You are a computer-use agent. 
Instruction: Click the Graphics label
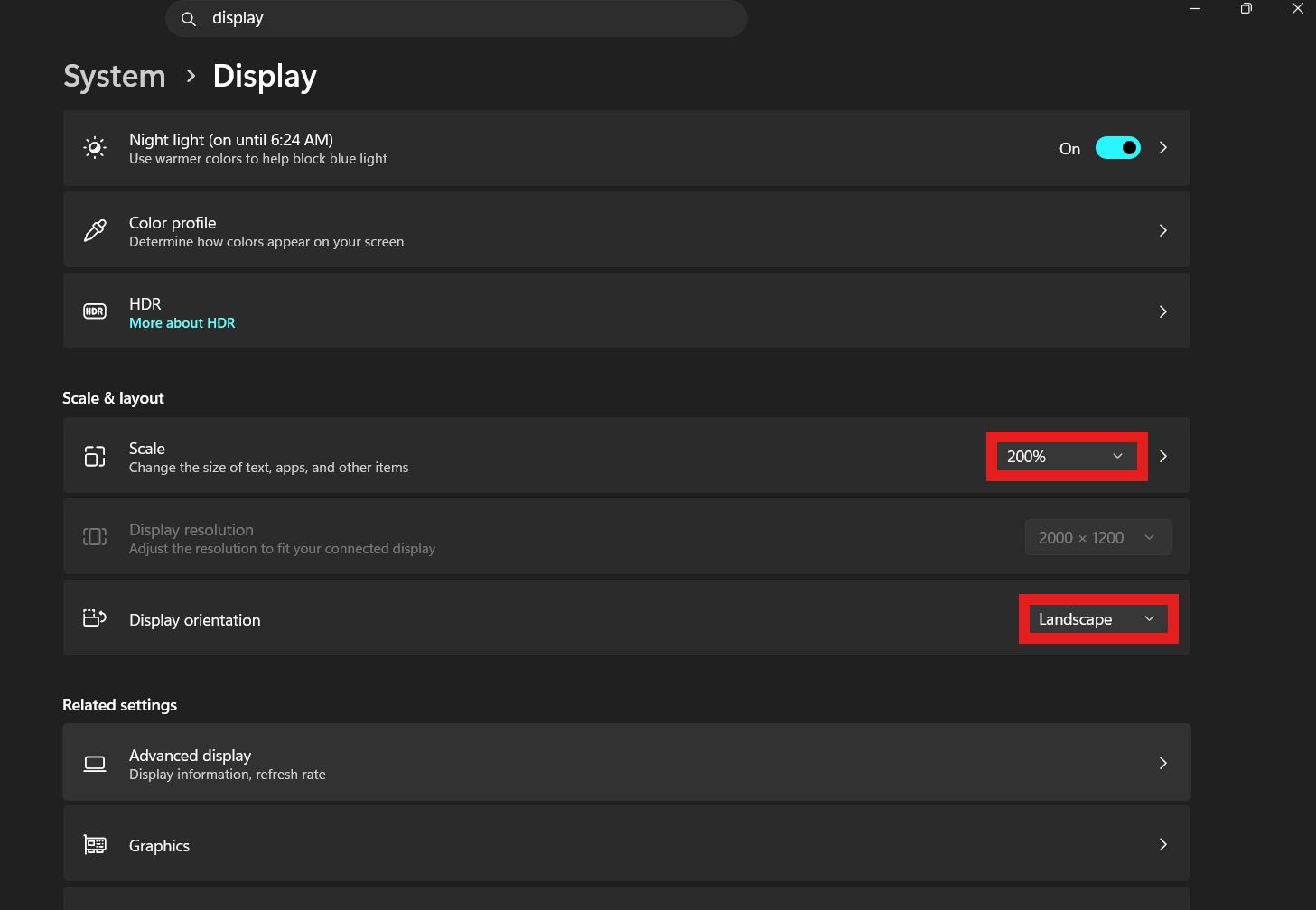point(159,846)
